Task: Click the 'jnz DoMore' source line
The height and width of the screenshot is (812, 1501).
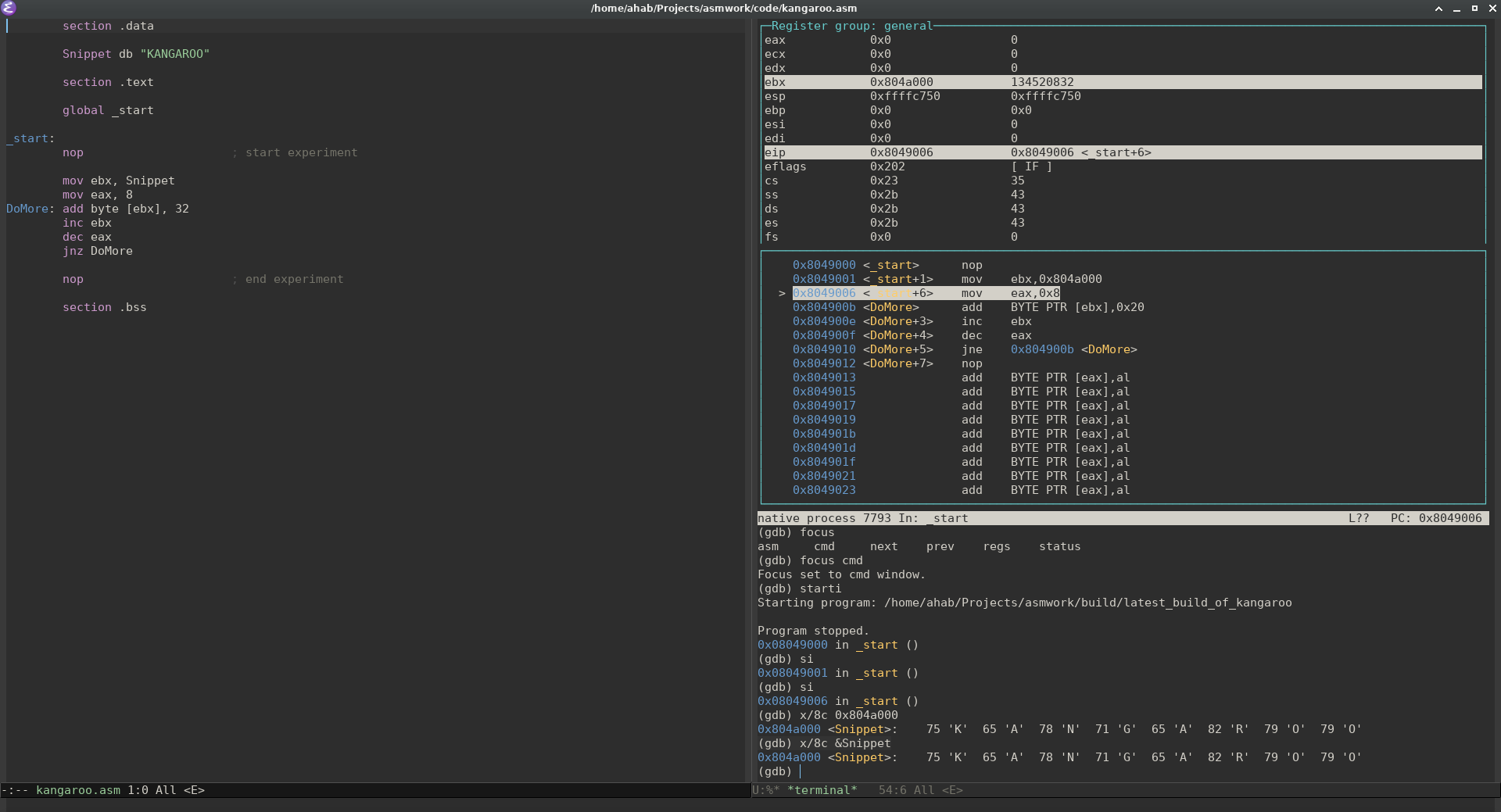Action: [98, 251]
